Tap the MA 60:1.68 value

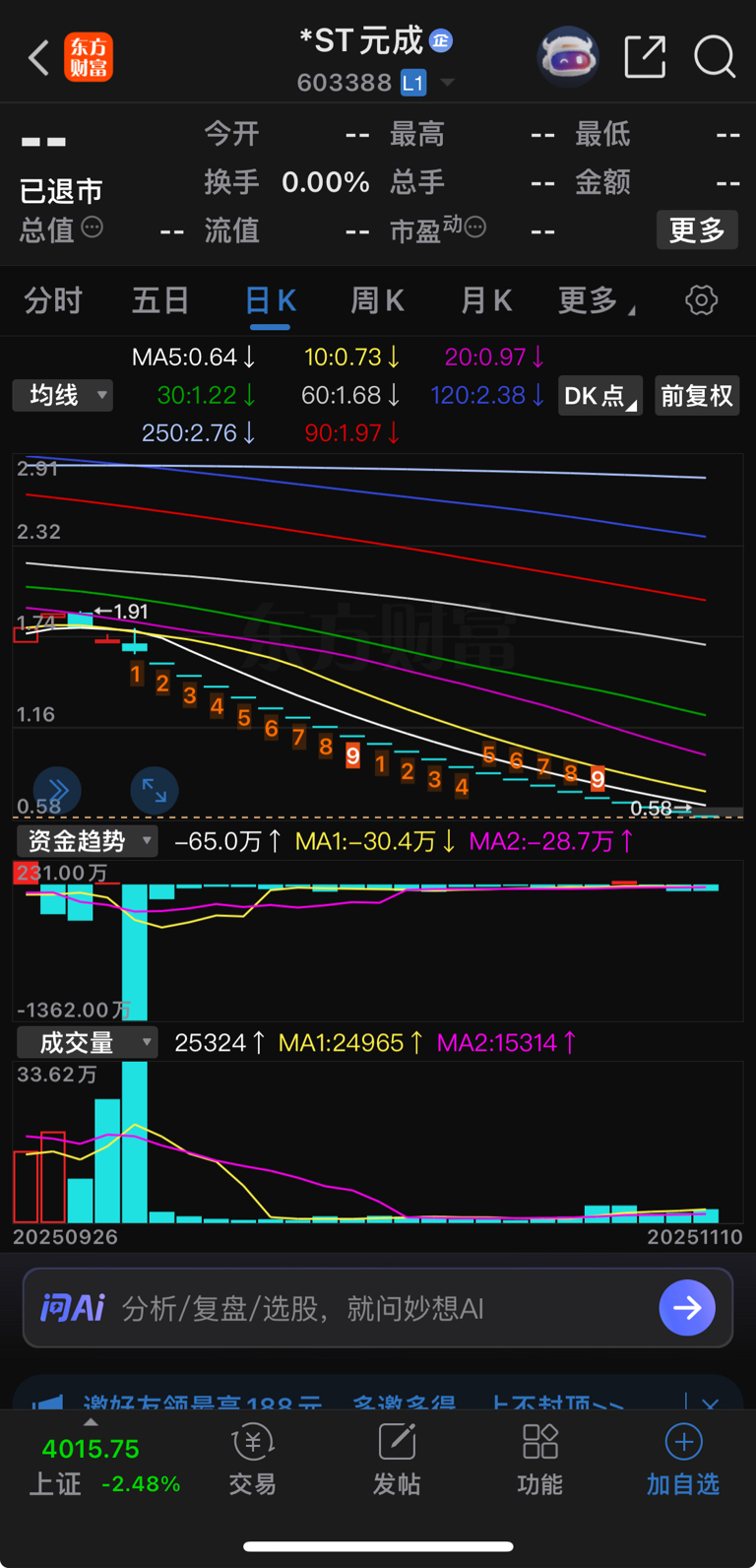coord(350,395)
